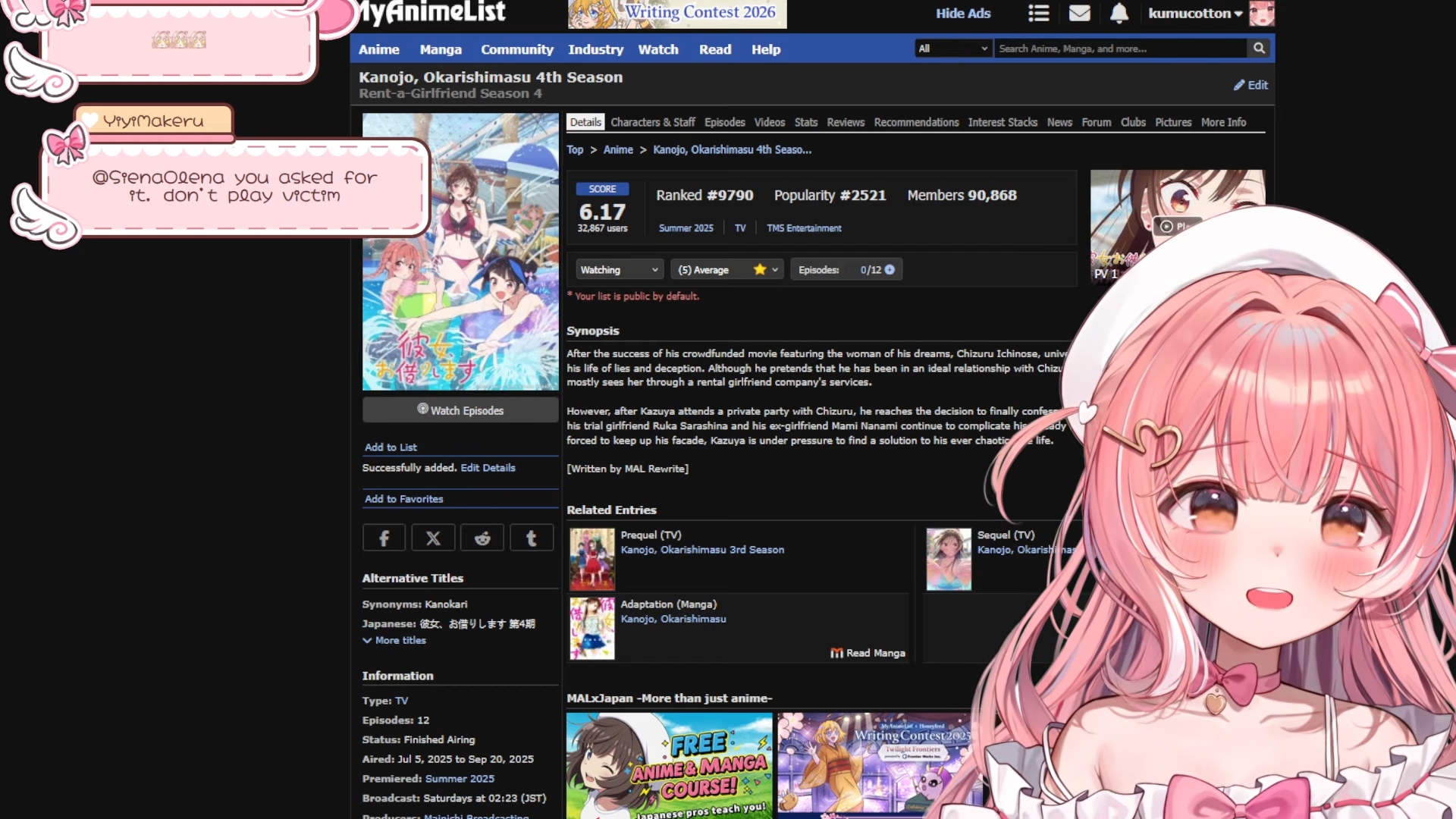The height and width of the screenshot is (819, 1456).
Task: Click the search magnifier button
Action: point(1259,49)
